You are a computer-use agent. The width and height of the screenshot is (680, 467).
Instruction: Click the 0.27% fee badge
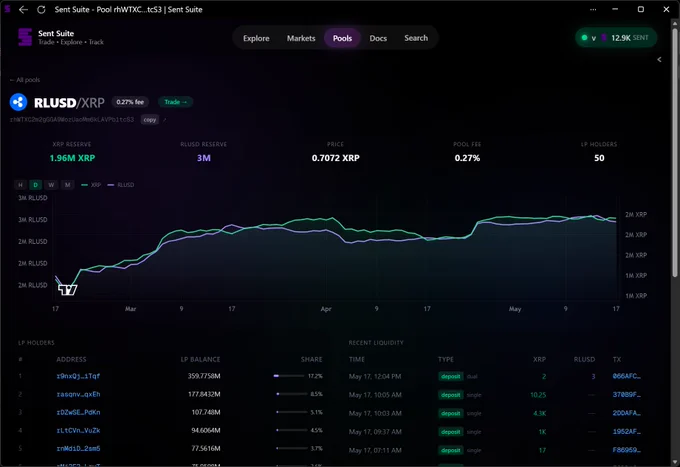(x=130, y=102)
